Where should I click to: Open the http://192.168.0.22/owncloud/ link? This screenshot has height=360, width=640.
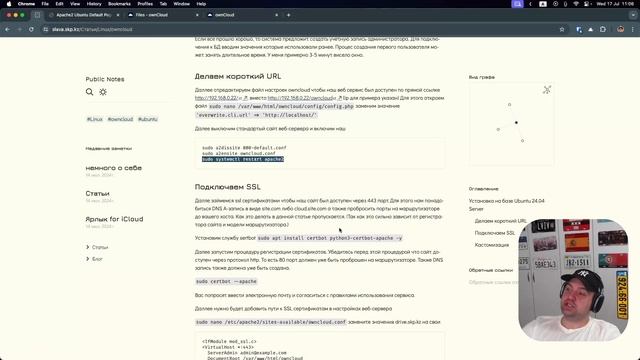pos(304,98)
